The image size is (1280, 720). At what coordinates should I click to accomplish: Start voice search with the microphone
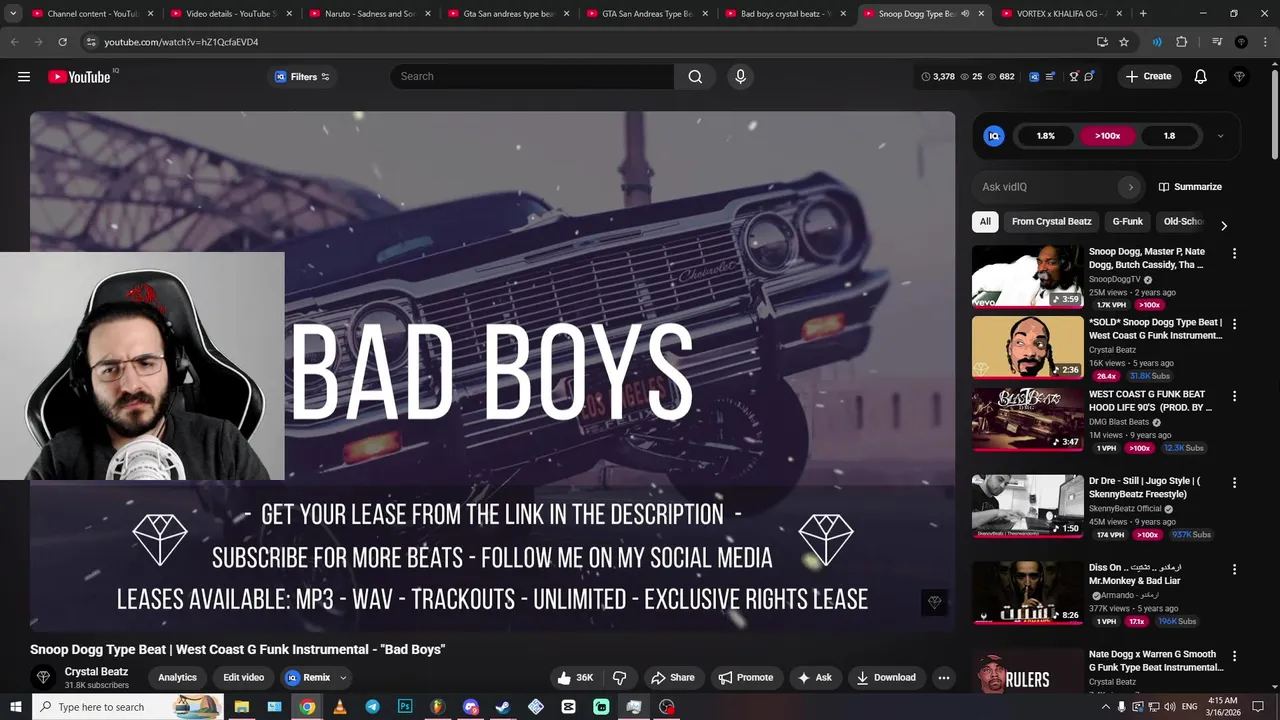[x=740, y=76]
